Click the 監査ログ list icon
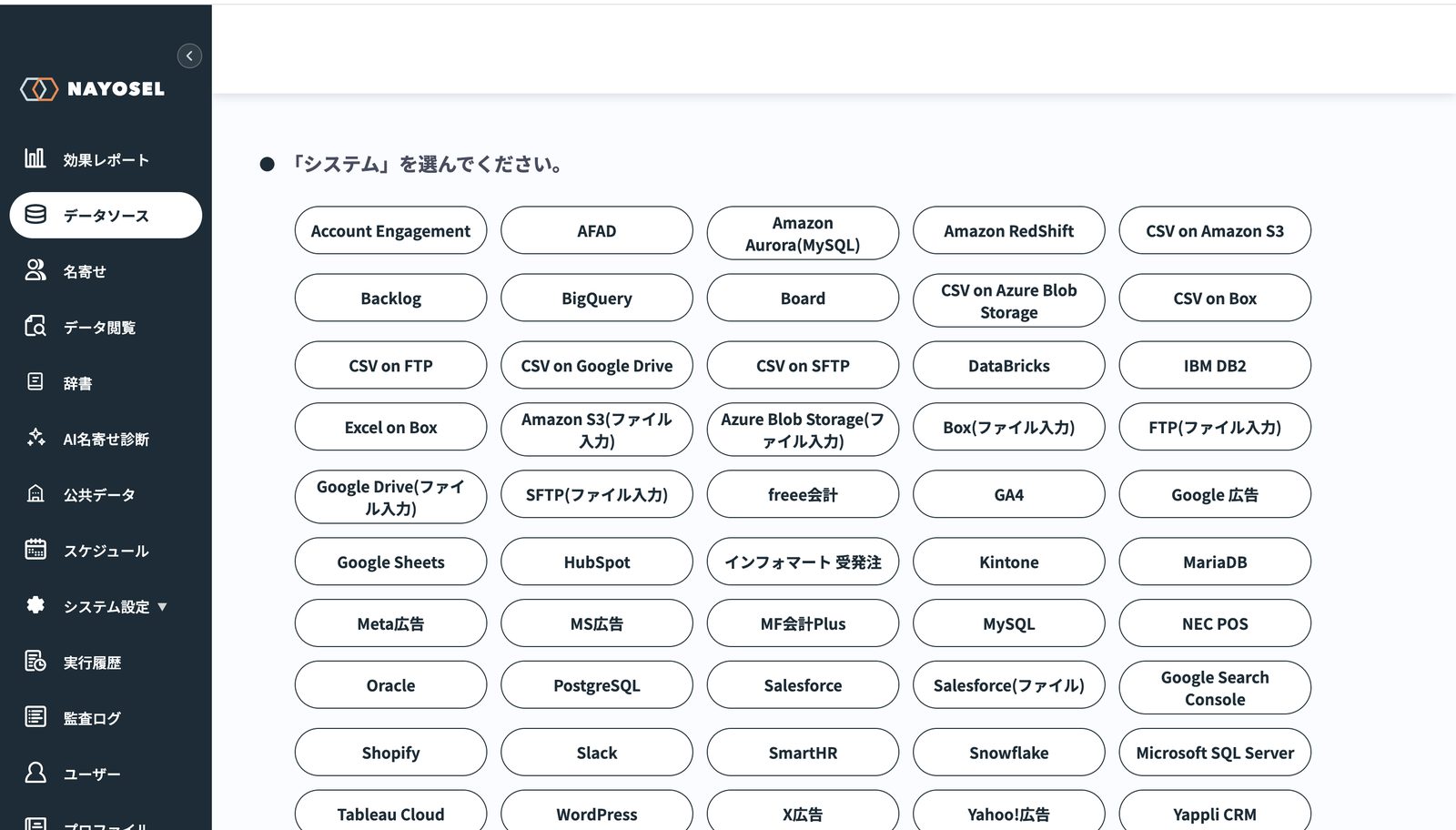Image resolution: width=1456 pixels, height=830 pixels. (35, 716)
